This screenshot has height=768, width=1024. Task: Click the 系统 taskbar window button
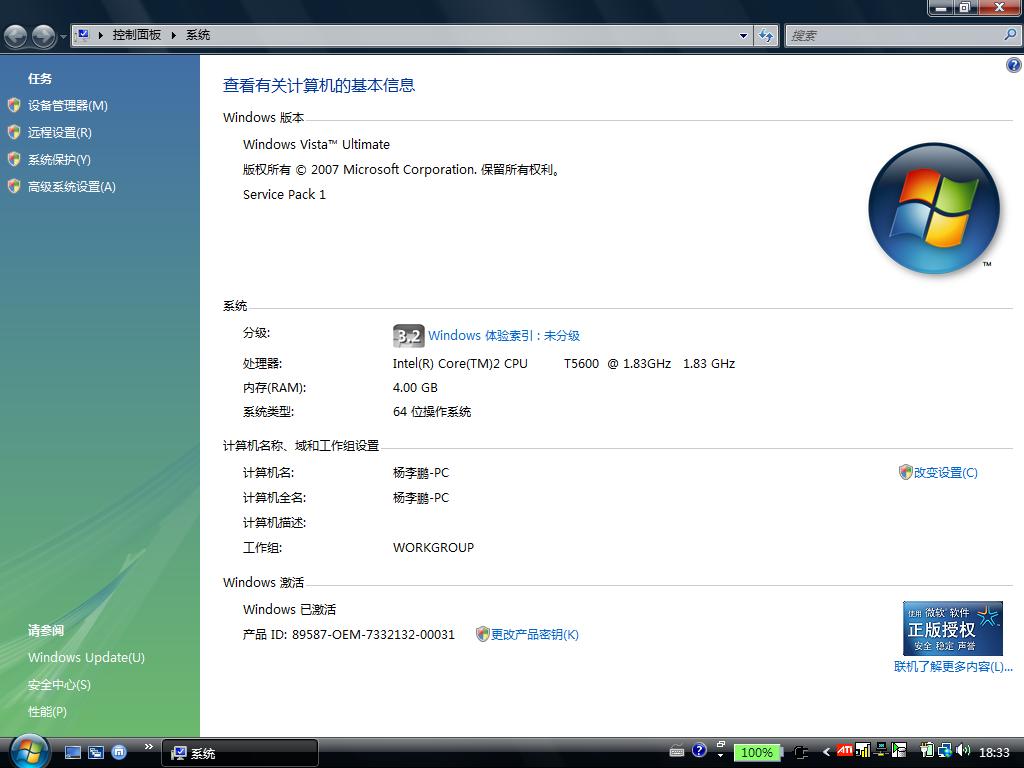[x=240, y=753]
